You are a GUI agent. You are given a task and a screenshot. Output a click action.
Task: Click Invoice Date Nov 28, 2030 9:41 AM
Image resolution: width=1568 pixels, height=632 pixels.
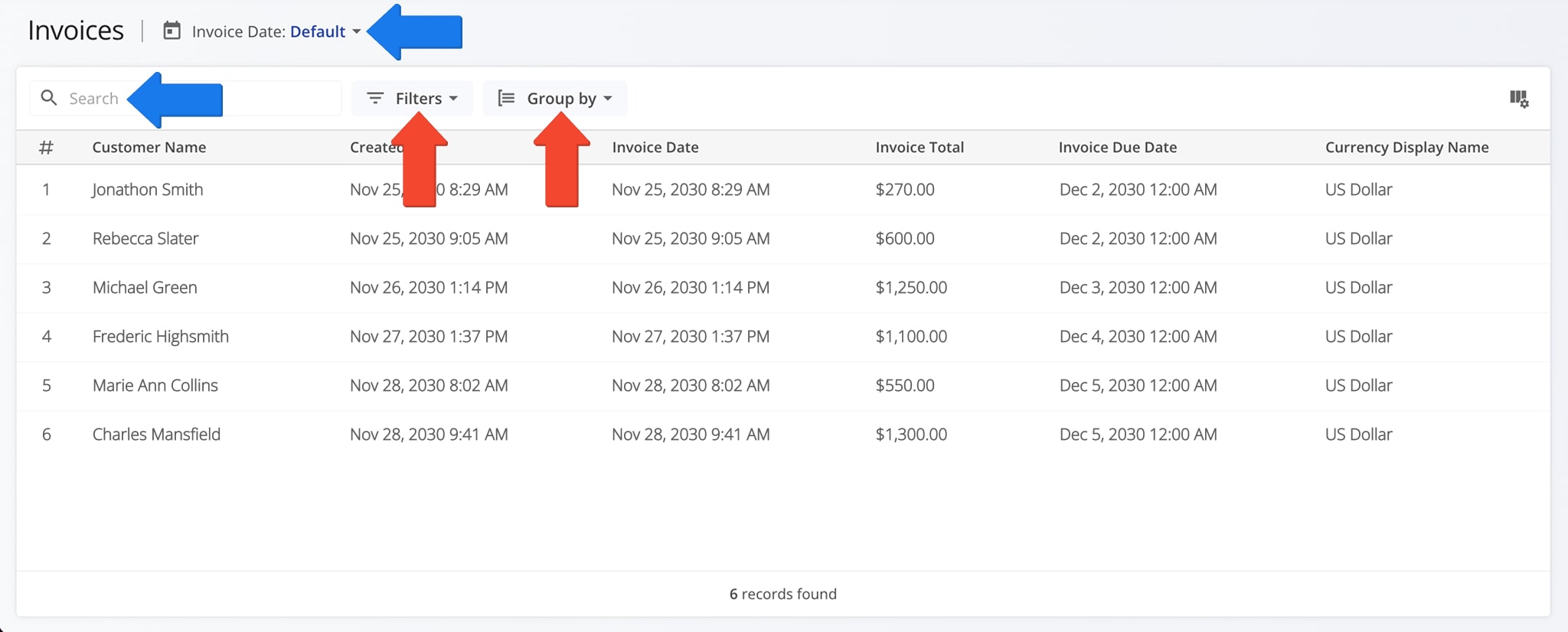click(x=691, y=434)
